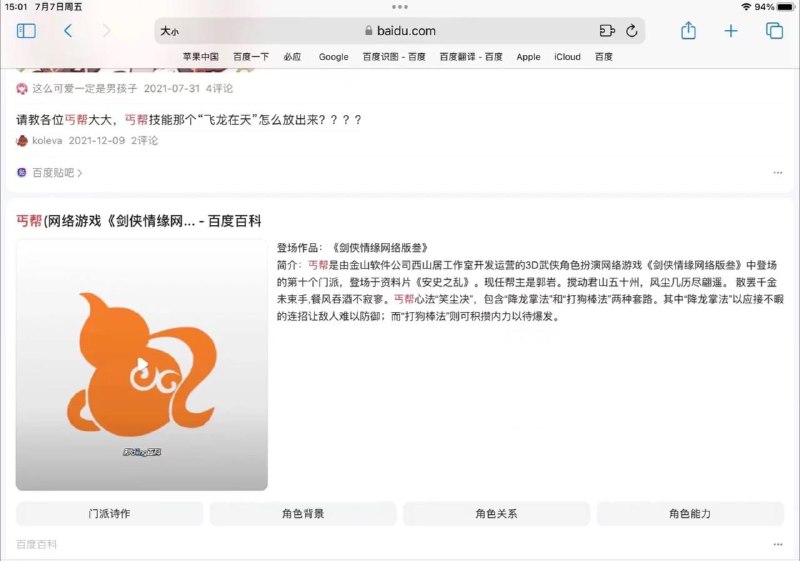Tap the Wi-Fi status icon
Screen dimensions: 800x561
(746, 7)
